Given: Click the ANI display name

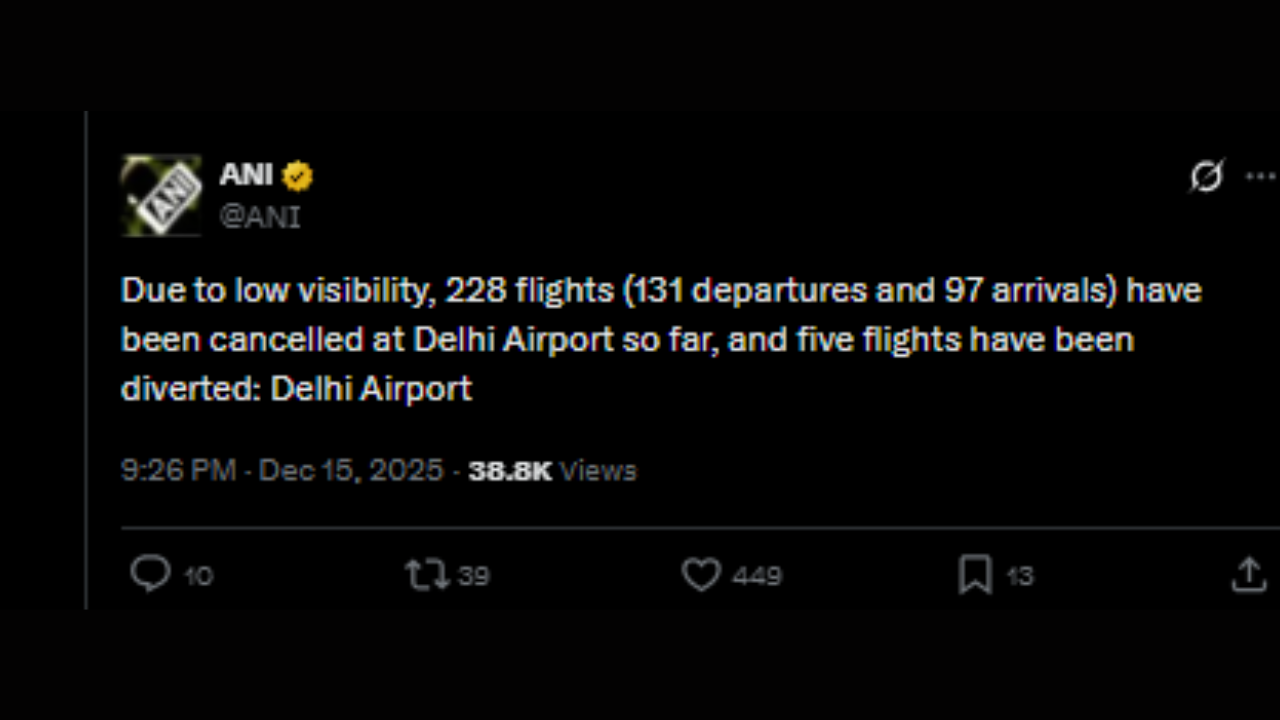Looking at the screenshot, I should coord(246,175).
